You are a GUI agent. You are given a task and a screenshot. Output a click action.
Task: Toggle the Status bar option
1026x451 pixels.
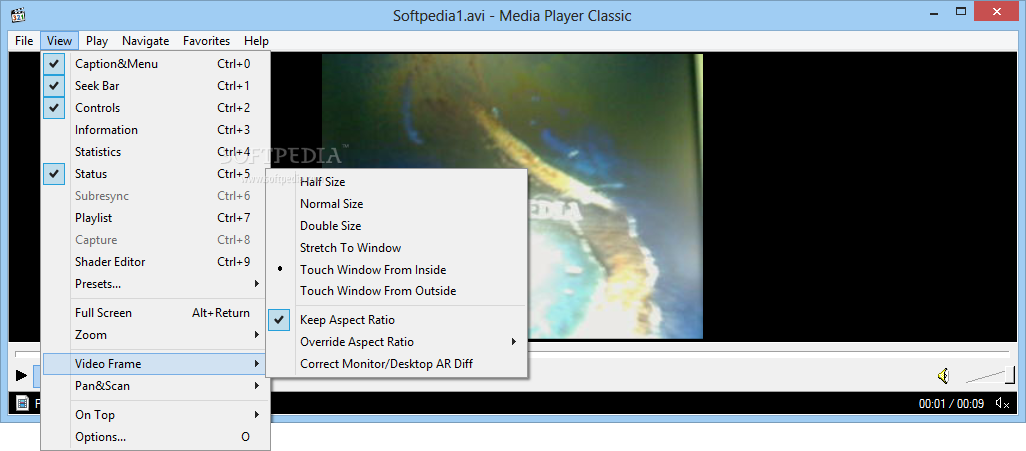(156, 173)
